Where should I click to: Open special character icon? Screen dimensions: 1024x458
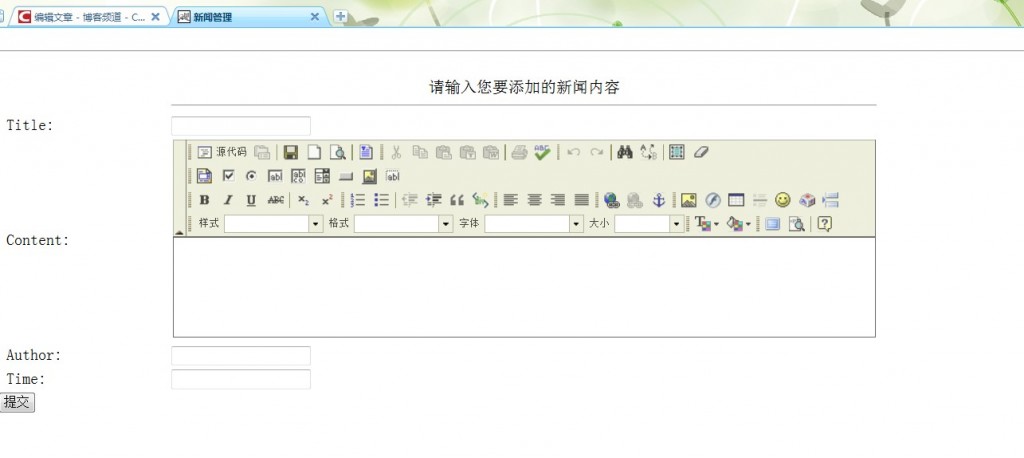tap(807, 200)
